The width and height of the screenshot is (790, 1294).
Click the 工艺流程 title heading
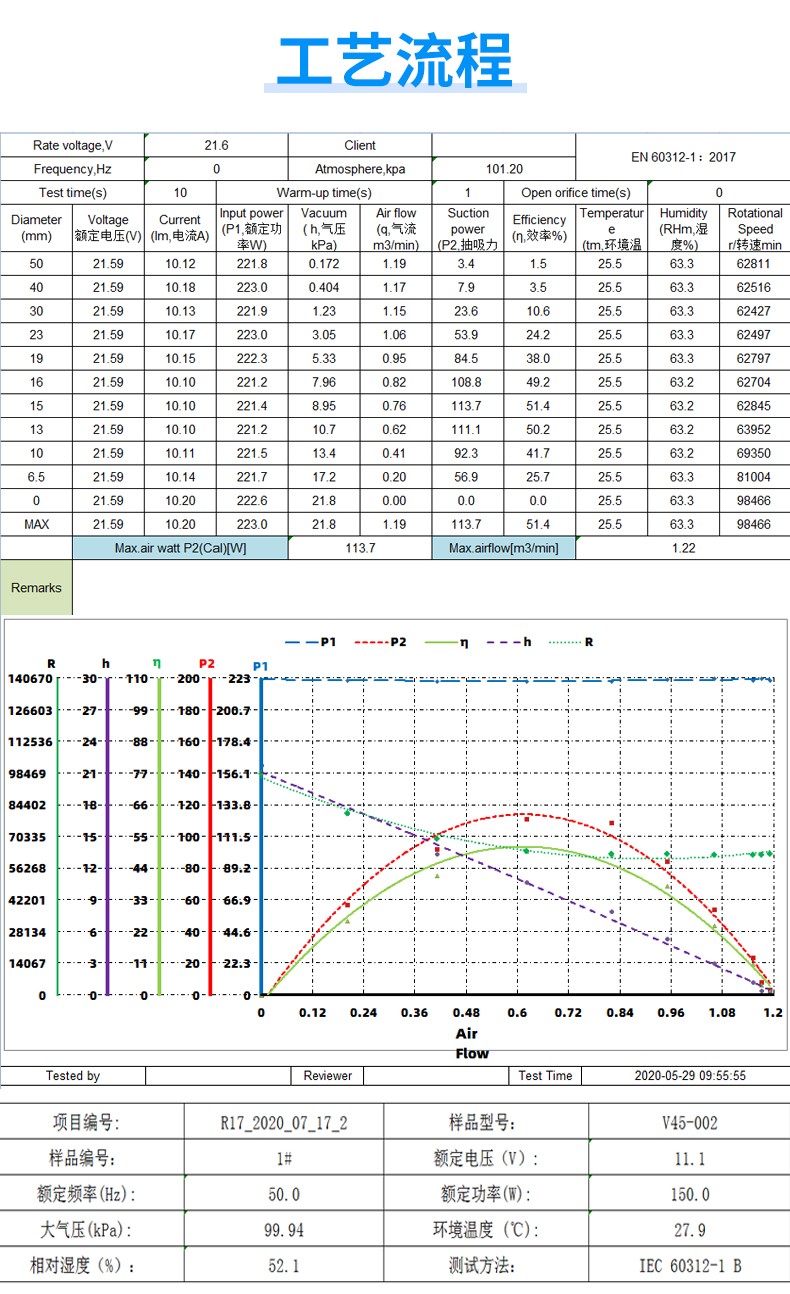tap(394, 60)
